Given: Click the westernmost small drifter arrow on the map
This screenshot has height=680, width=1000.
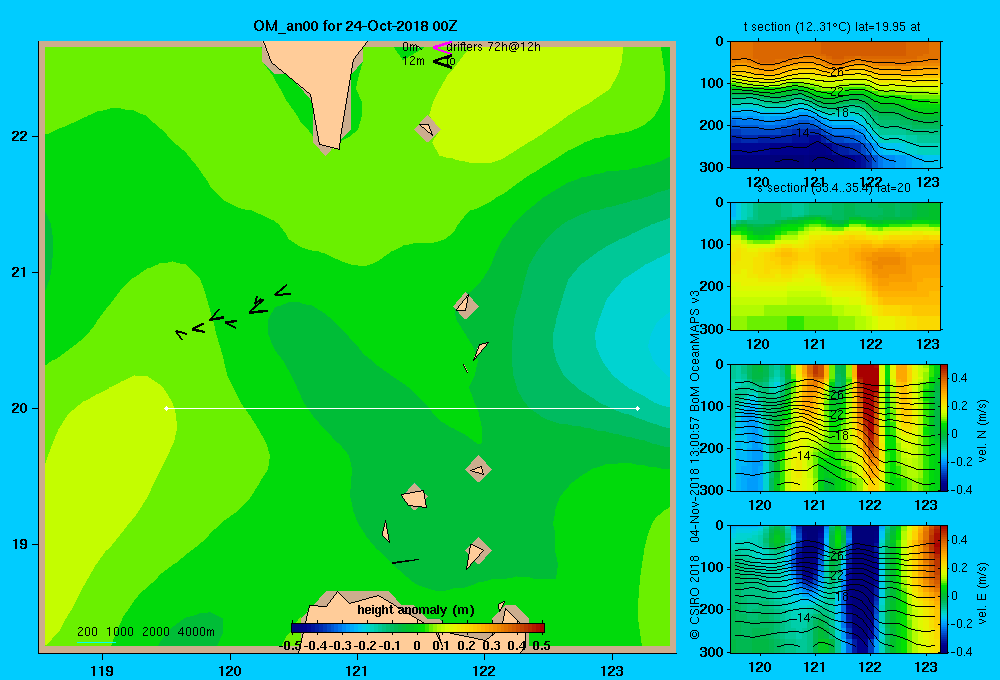Looking at the screenshot, I should point(181,334).
